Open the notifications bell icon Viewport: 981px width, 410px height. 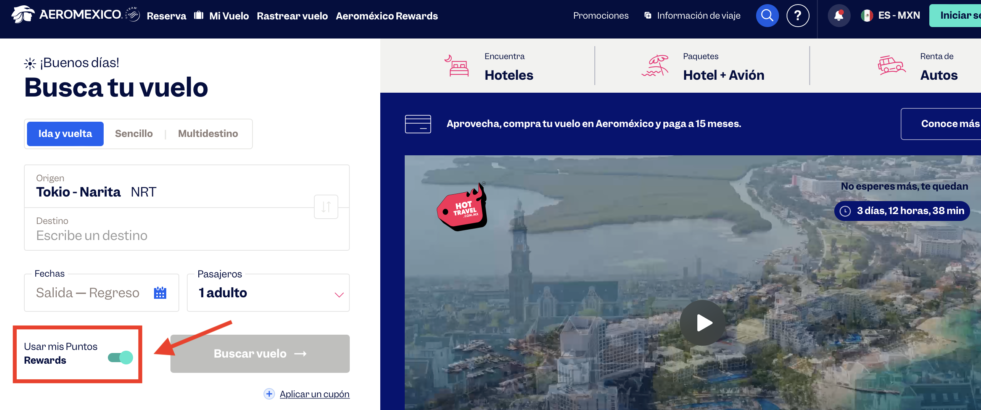pyautogui.click(x=838, y=15)
